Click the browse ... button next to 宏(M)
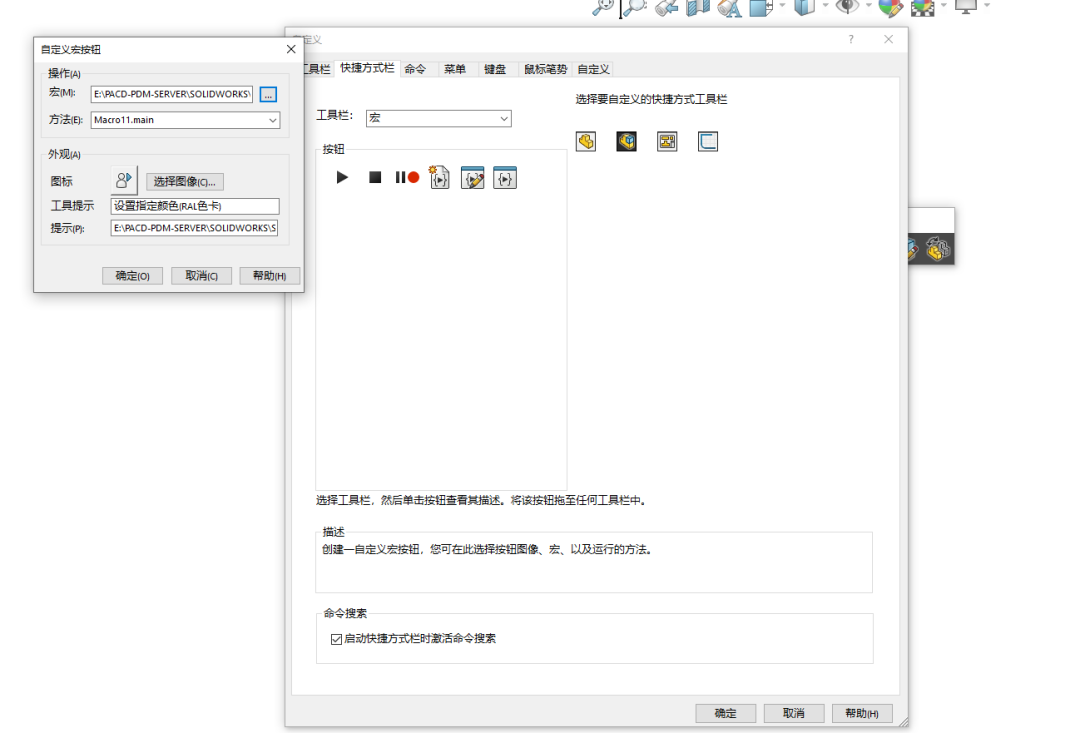Viewport: 1080px width, 733px height. tap(267, 94)
